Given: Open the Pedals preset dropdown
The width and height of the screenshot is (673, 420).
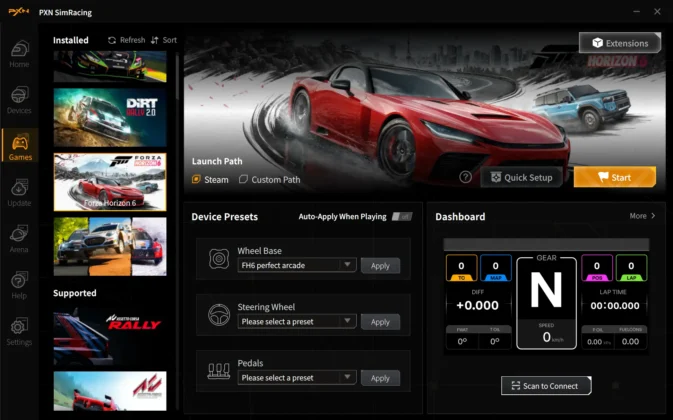Looking at the screenshot, I should [x=297, y=378].
